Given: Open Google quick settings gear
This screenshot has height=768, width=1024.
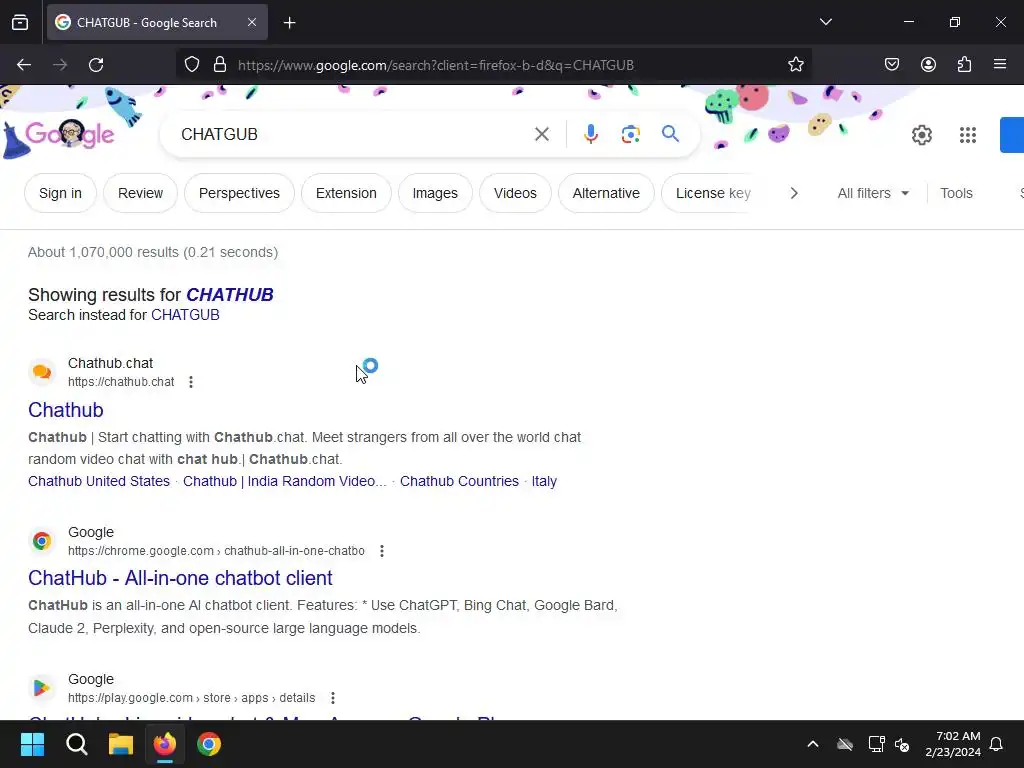Looking at the screenshot, I should point(921,135).
